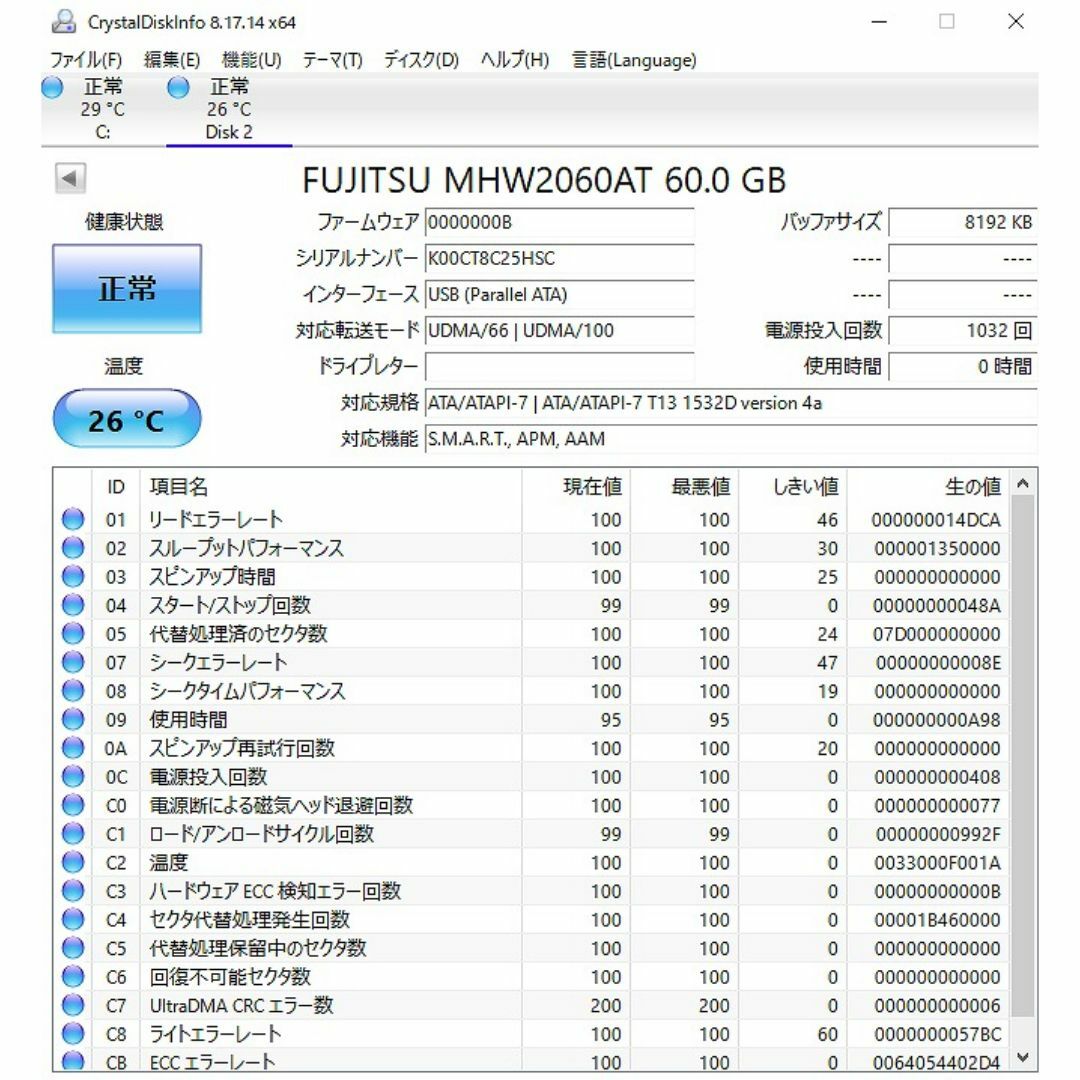Click the empty ドライブレター field
Image resolution: width=1080 pixels, height=1080 pixels.
click(x=559, y=366)
